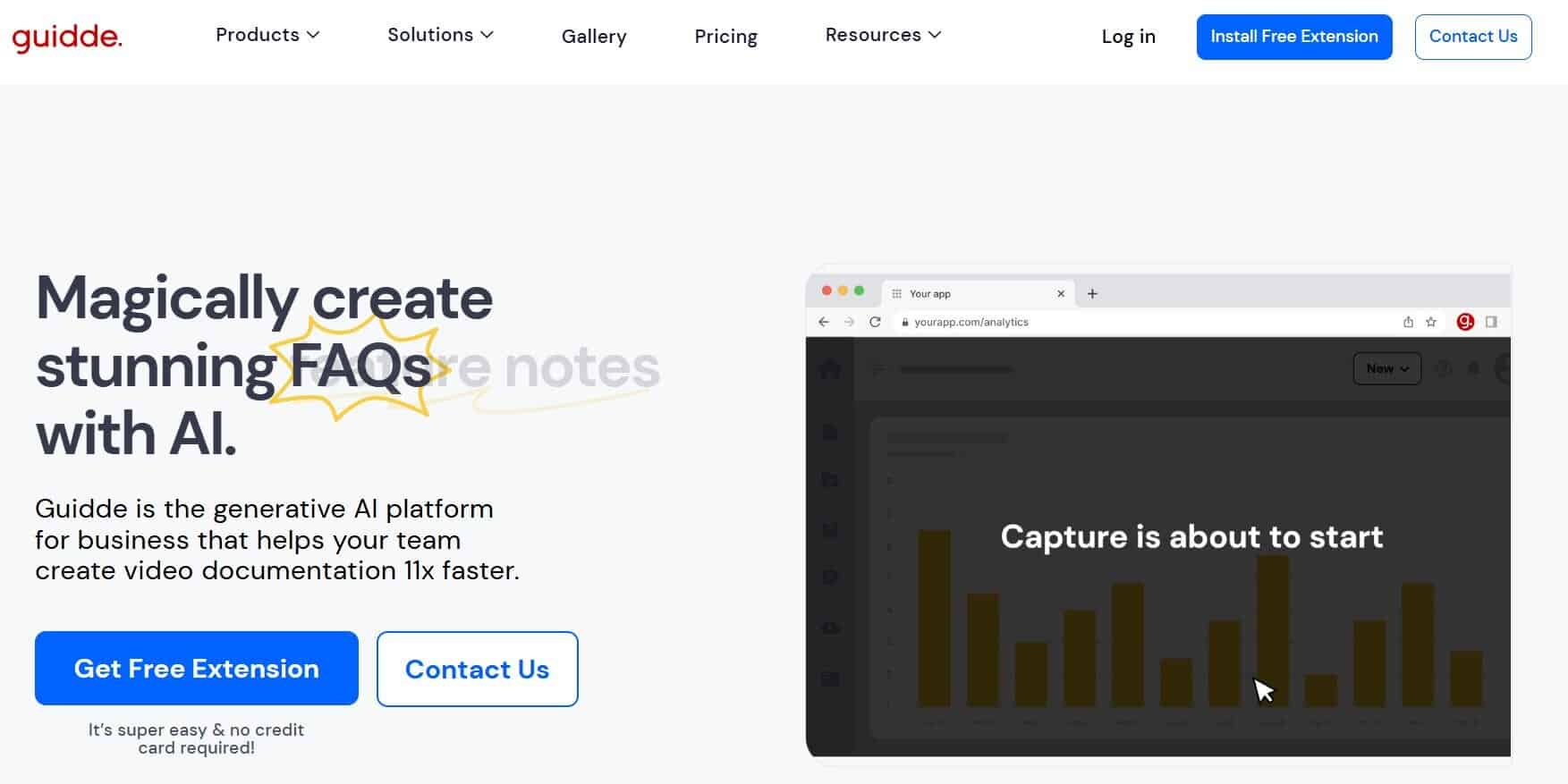Click the Log in link
Screen dimensions: 1568x784
point(1128,37)
